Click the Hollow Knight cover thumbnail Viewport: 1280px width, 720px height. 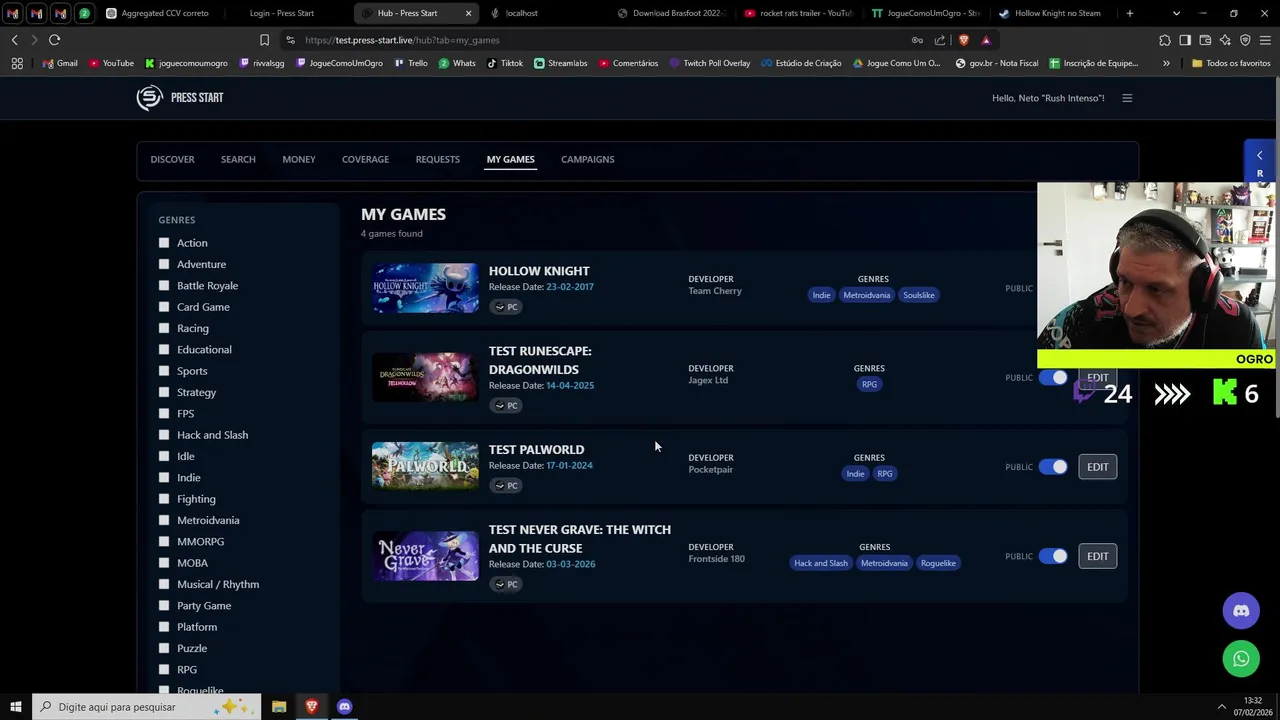pyautogui.click(x=425, y=288)
